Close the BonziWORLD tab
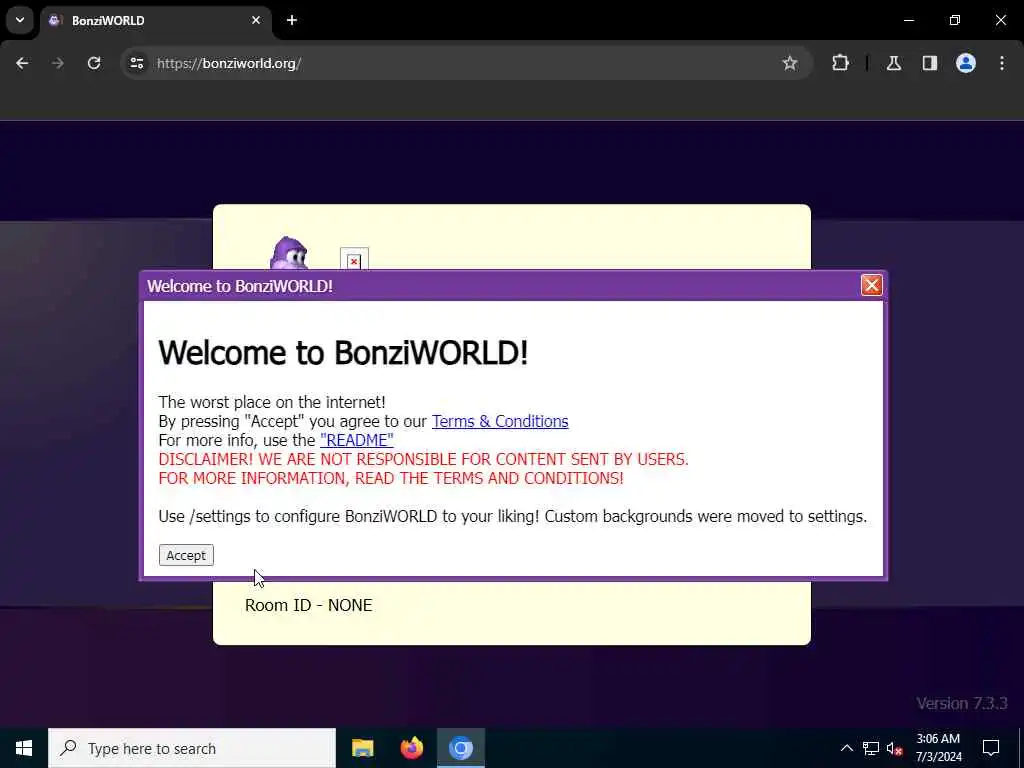Viewport: 1024px width, 768px height. pyautogui.click(x=256, y=20)
